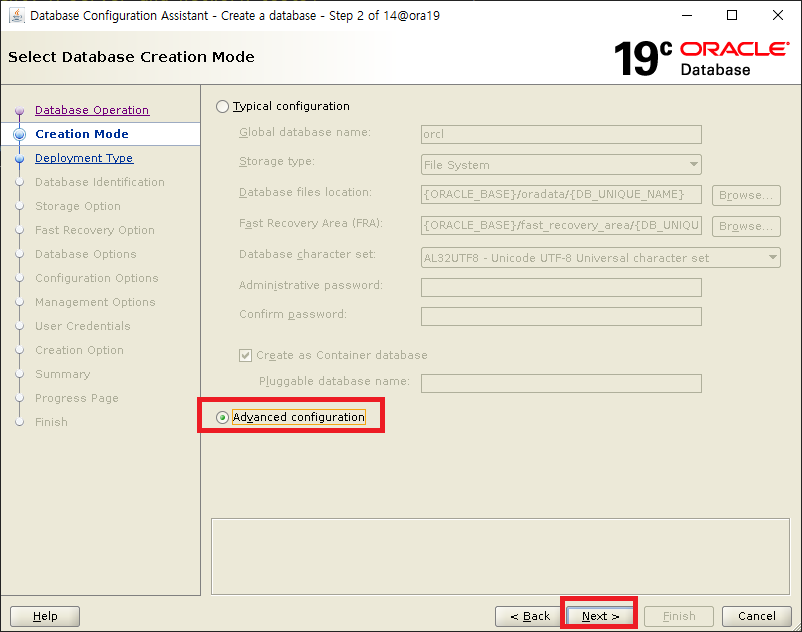Close the Database Configuration Assistant window

[778, 15]
